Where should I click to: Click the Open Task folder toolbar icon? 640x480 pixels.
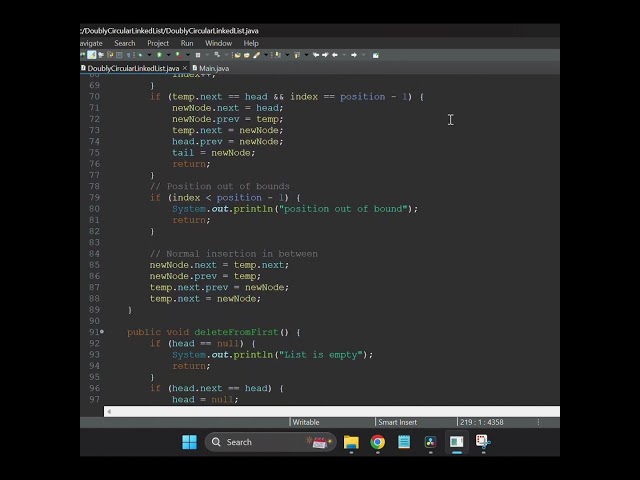point(247,55)
